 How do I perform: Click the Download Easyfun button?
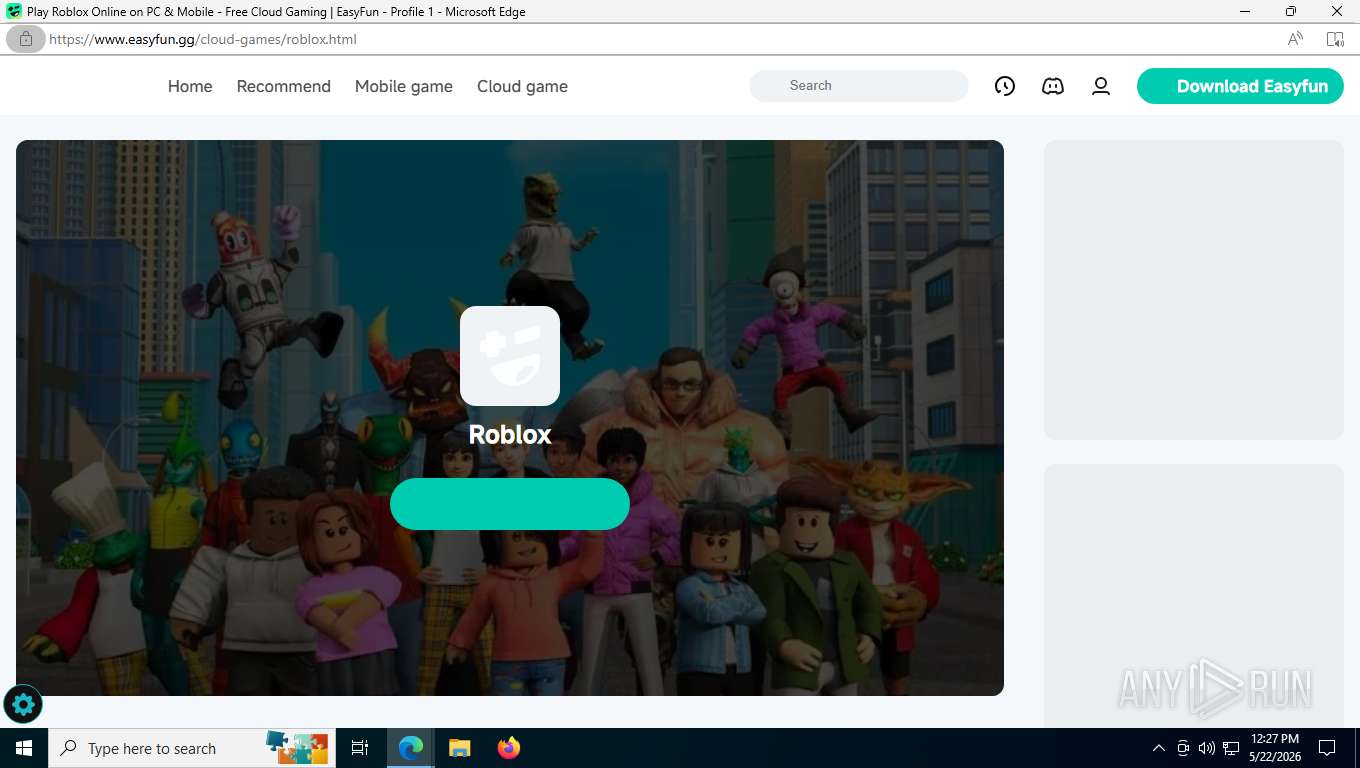1240,86
